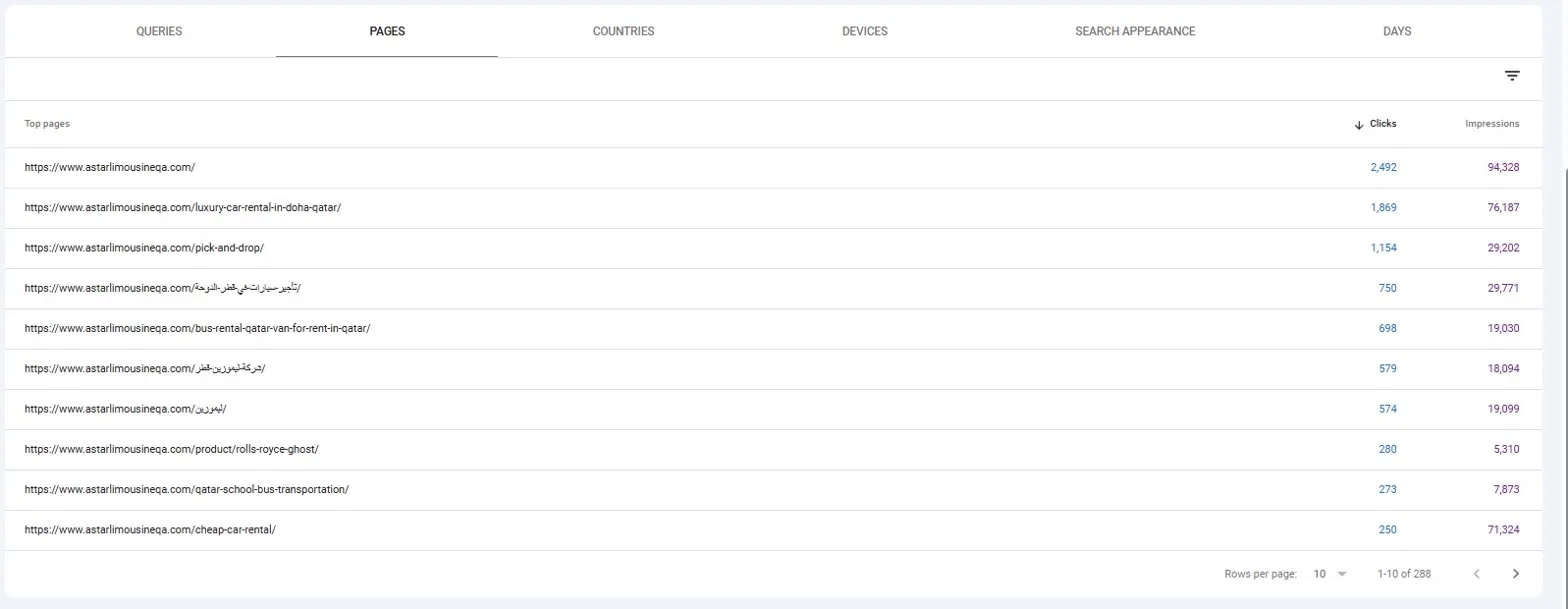Screen dimensions: 1568x609
Task: Open bus-rental-qatar-van-for-rent page row
Action: [x=773, y=328]
